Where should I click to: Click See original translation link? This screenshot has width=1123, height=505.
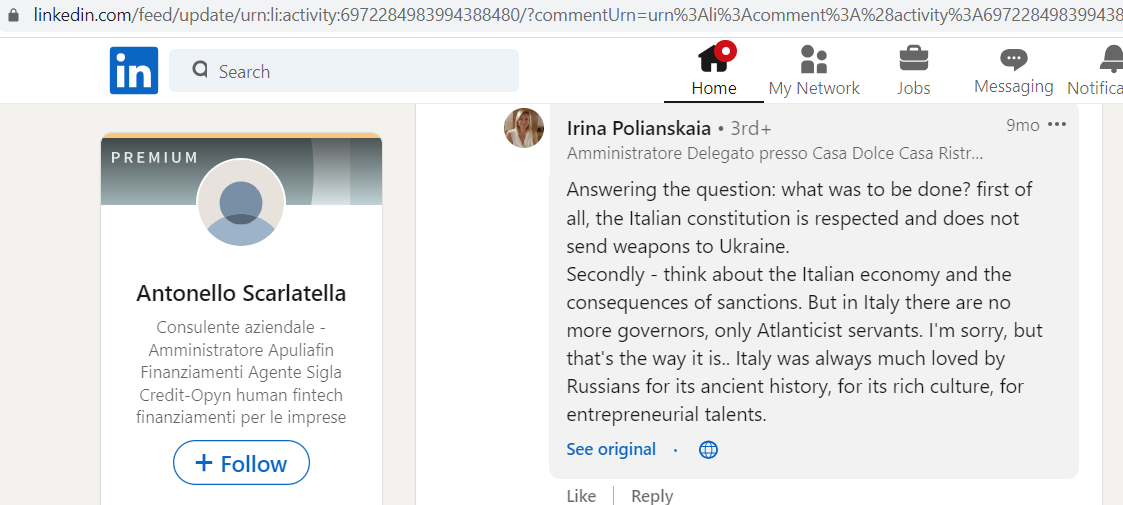tap(611, 449)
